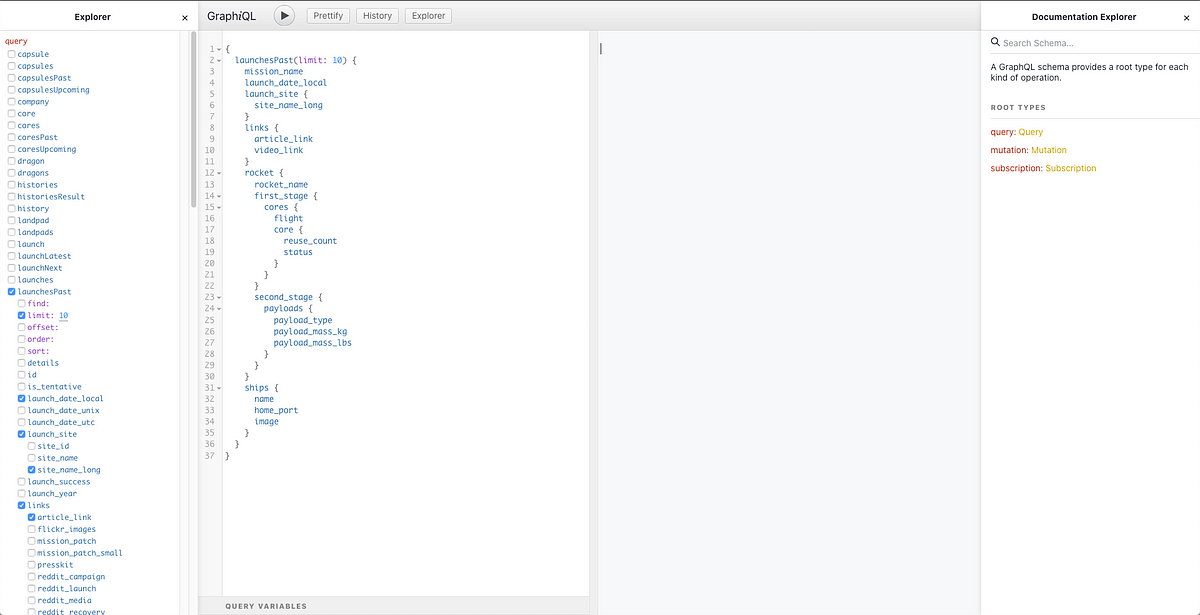Click the Prettify button

click(x=328, y=15)
